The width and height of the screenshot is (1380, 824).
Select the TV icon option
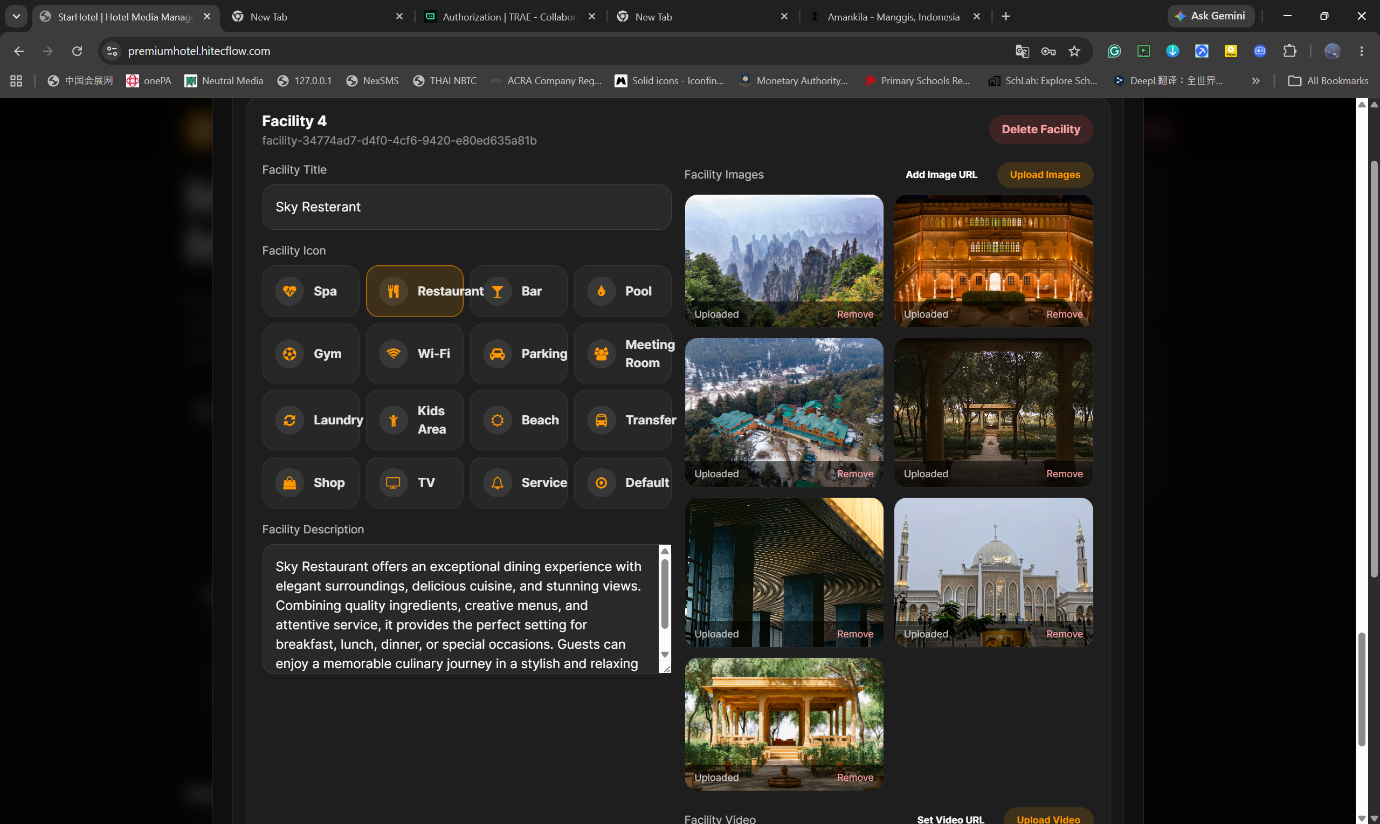pyautogui.click(x=415, y=483)
